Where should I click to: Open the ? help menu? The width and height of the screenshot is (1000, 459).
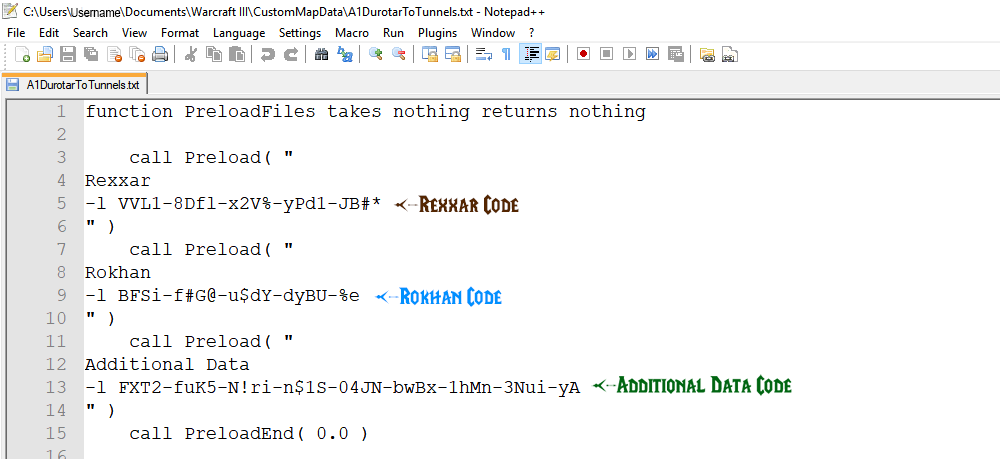pos(531,33)
